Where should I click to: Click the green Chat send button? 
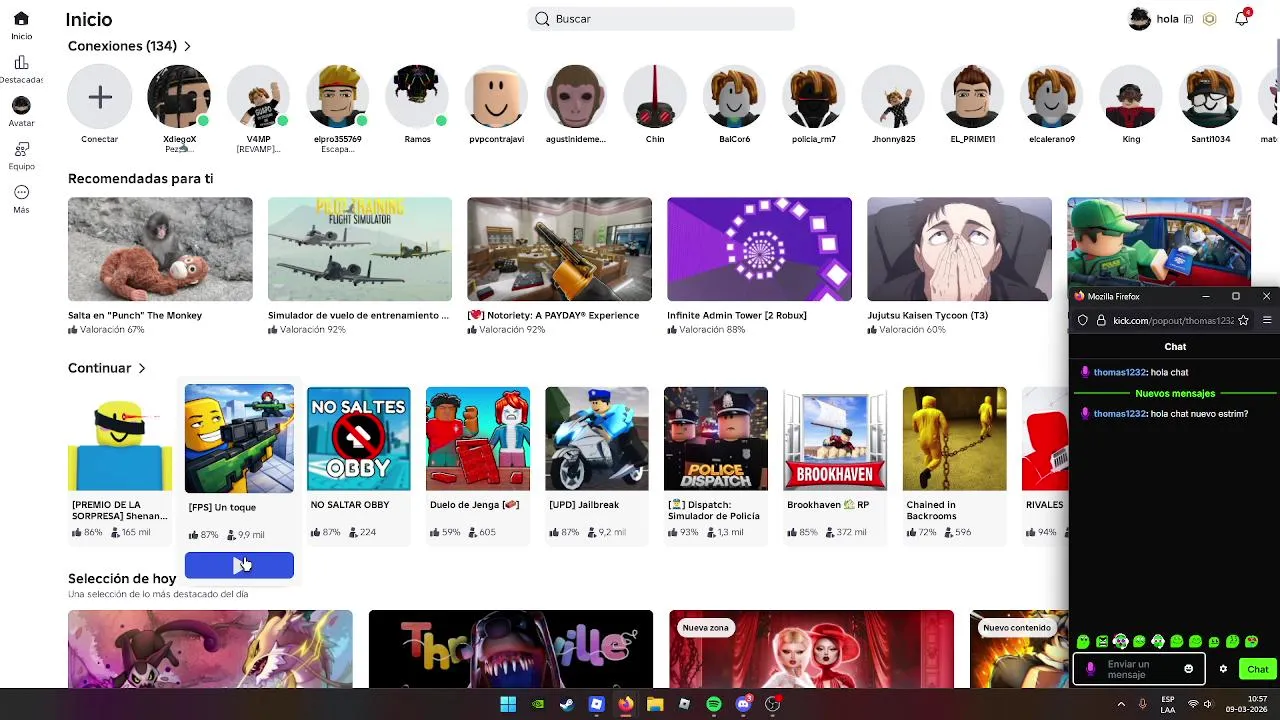coord(1257,669)
